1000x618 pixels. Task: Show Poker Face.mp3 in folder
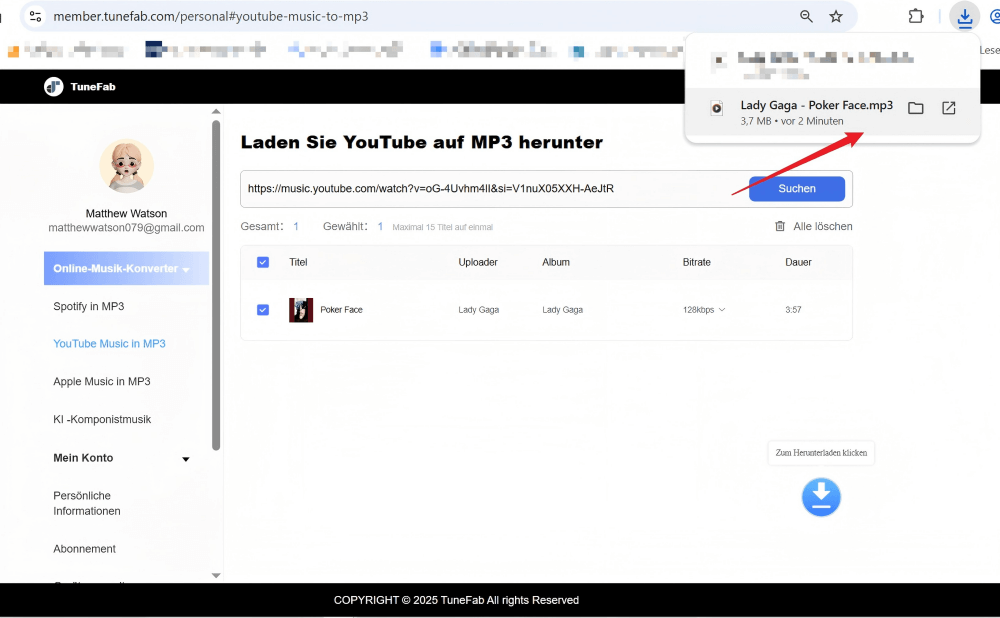(x=916, y=108)
